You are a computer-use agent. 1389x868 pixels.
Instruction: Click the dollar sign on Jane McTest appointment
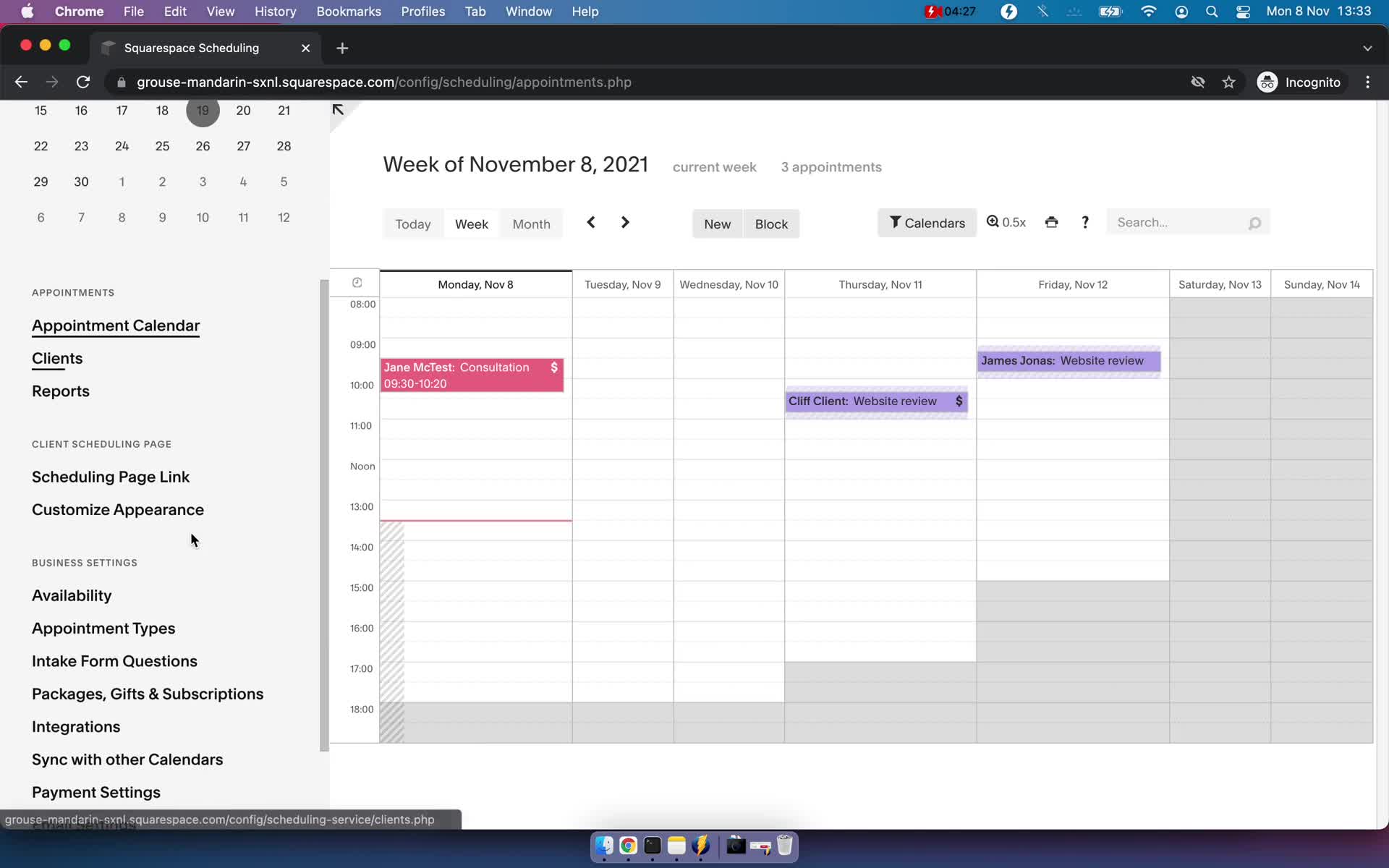(x=554, y=367)
